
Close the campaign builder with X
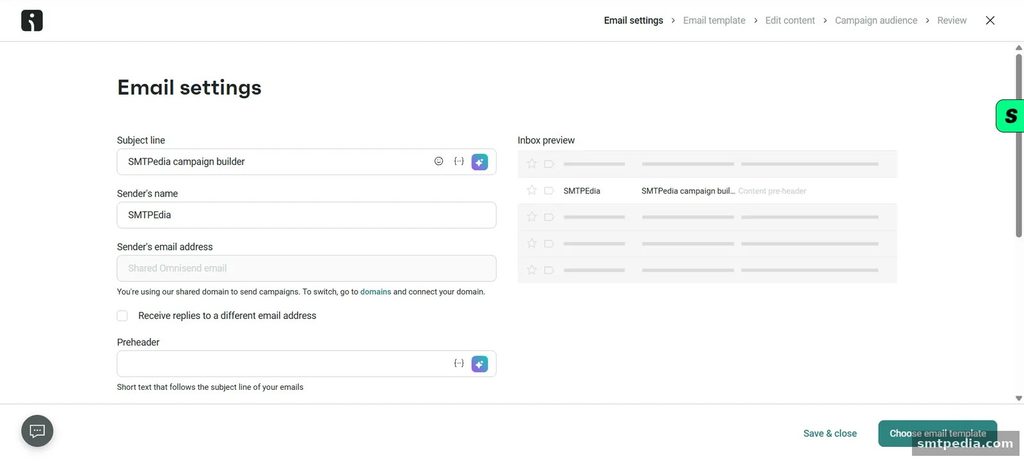(990, 20)
